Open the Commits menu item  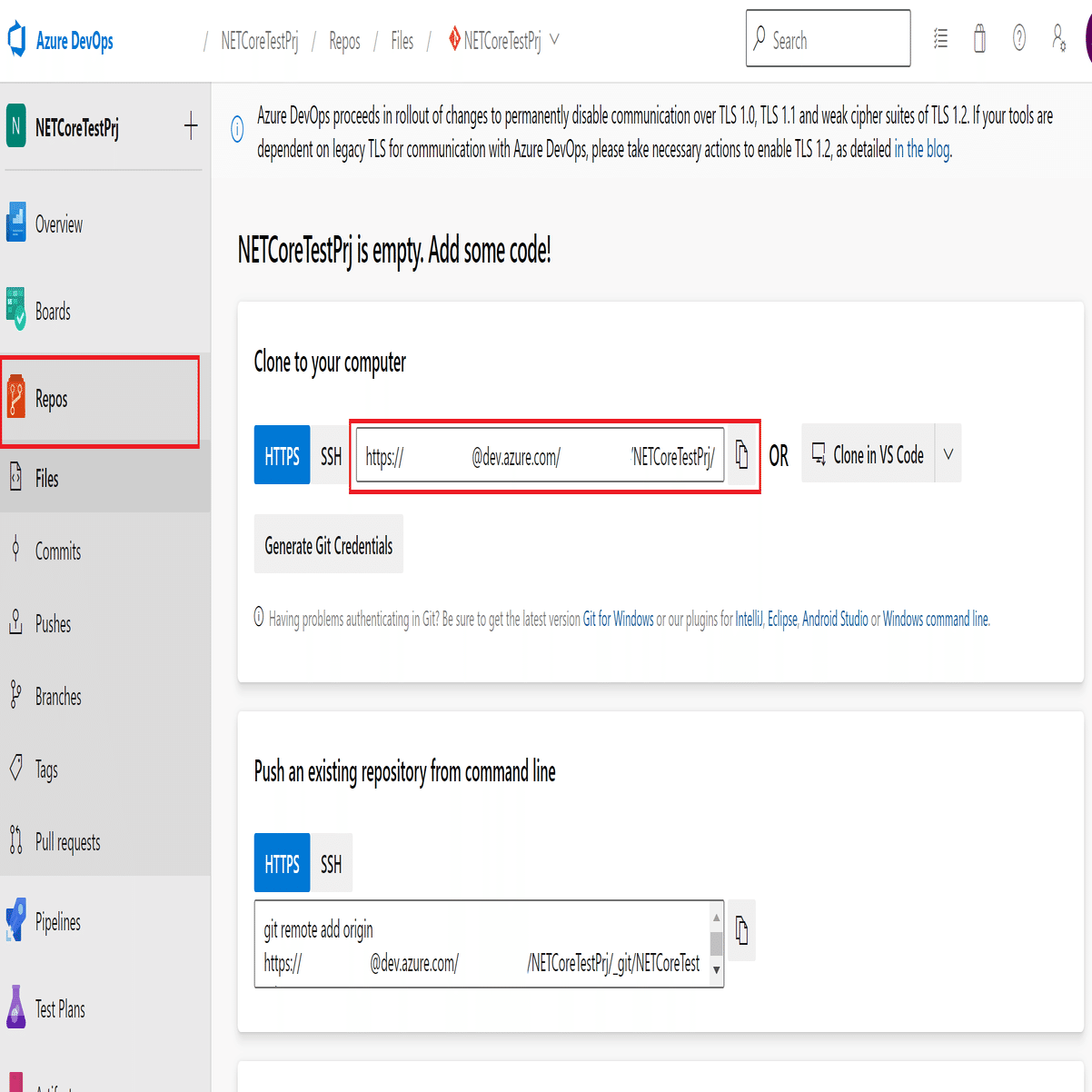tap(105, 551)
